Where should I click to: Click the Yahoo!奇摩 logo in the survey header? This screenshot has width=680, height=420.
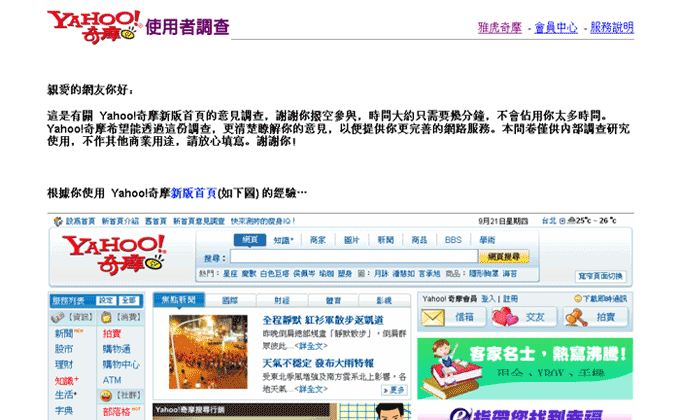pos(95,26)
